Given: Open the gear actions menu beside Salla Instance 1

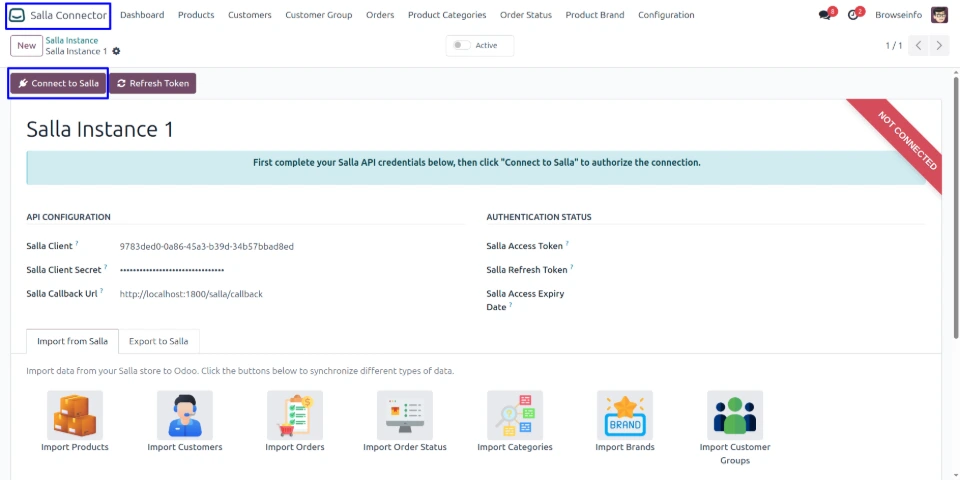Looking at the screenshot, I should [116, 51].
